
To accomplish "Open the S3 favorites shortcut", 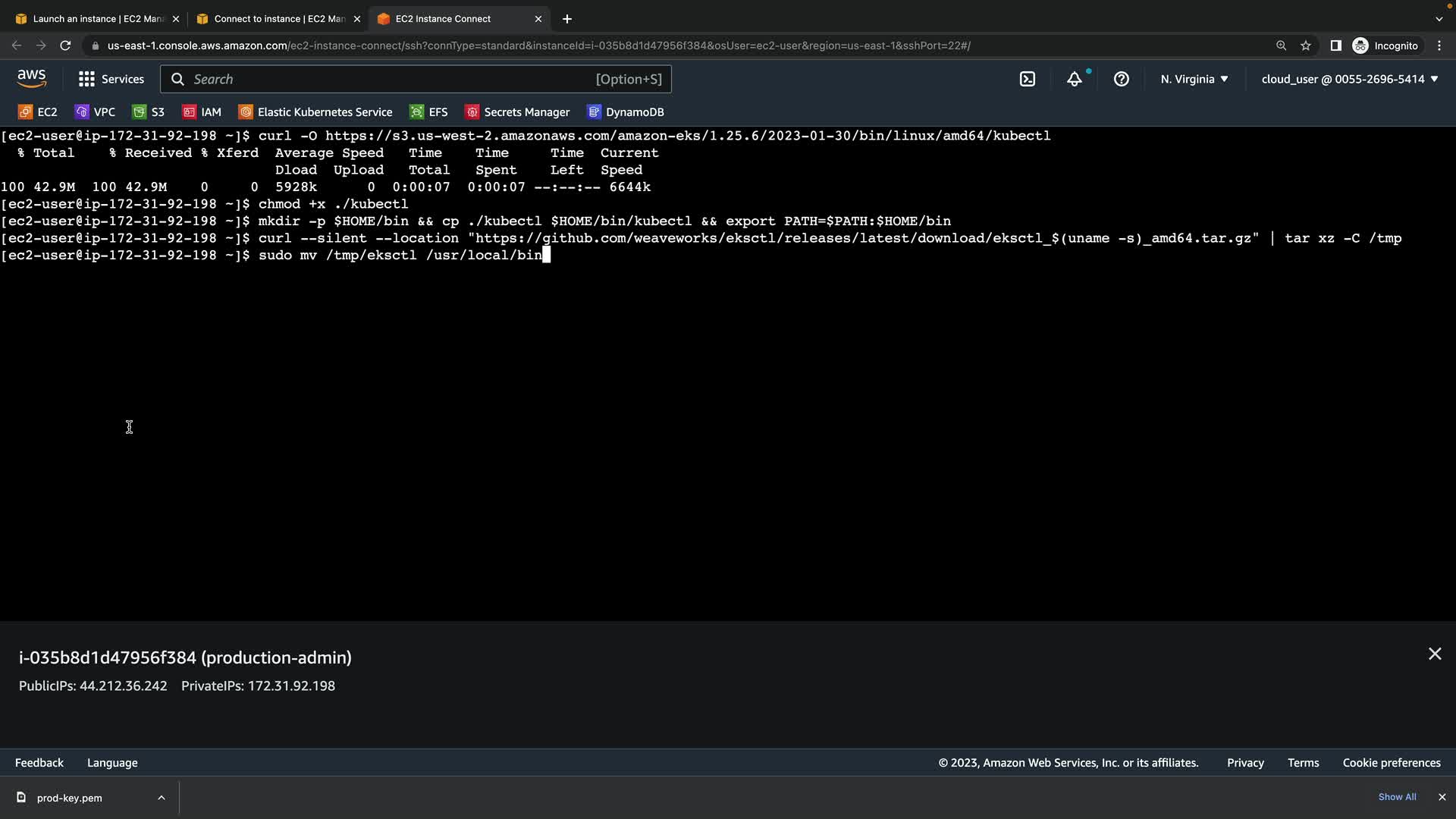I will pyautogui.click(x=149, y=112).
